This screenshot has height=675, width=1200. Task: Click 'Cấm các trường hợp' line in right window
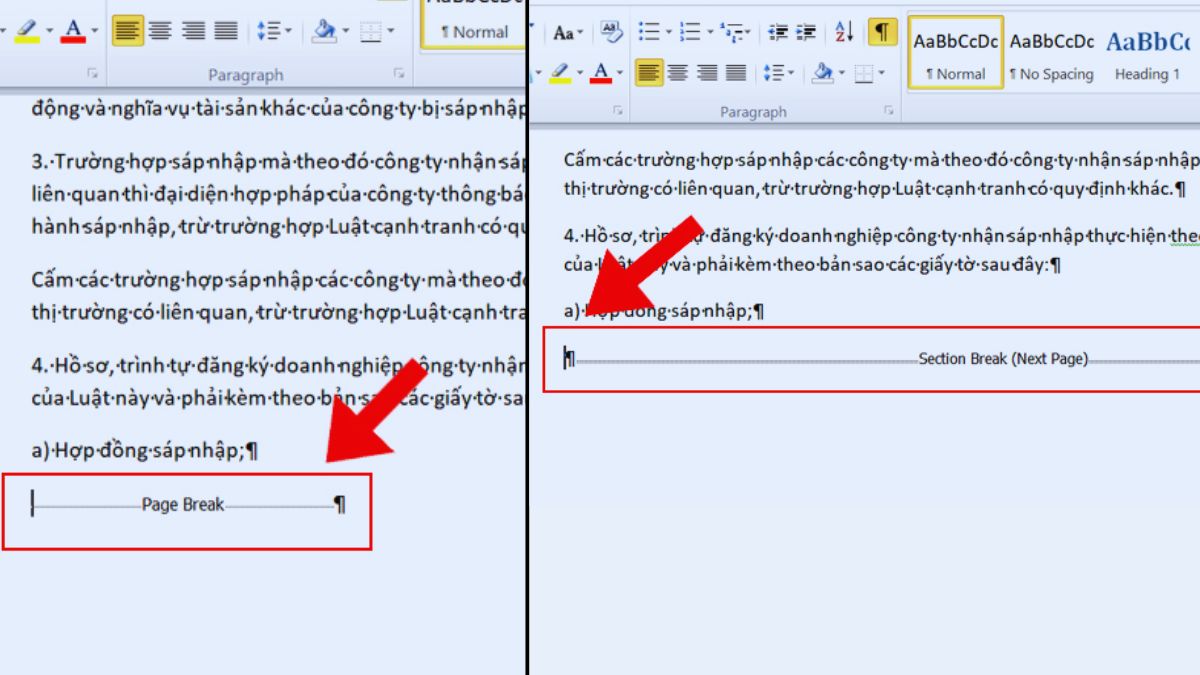click(880, 161)
